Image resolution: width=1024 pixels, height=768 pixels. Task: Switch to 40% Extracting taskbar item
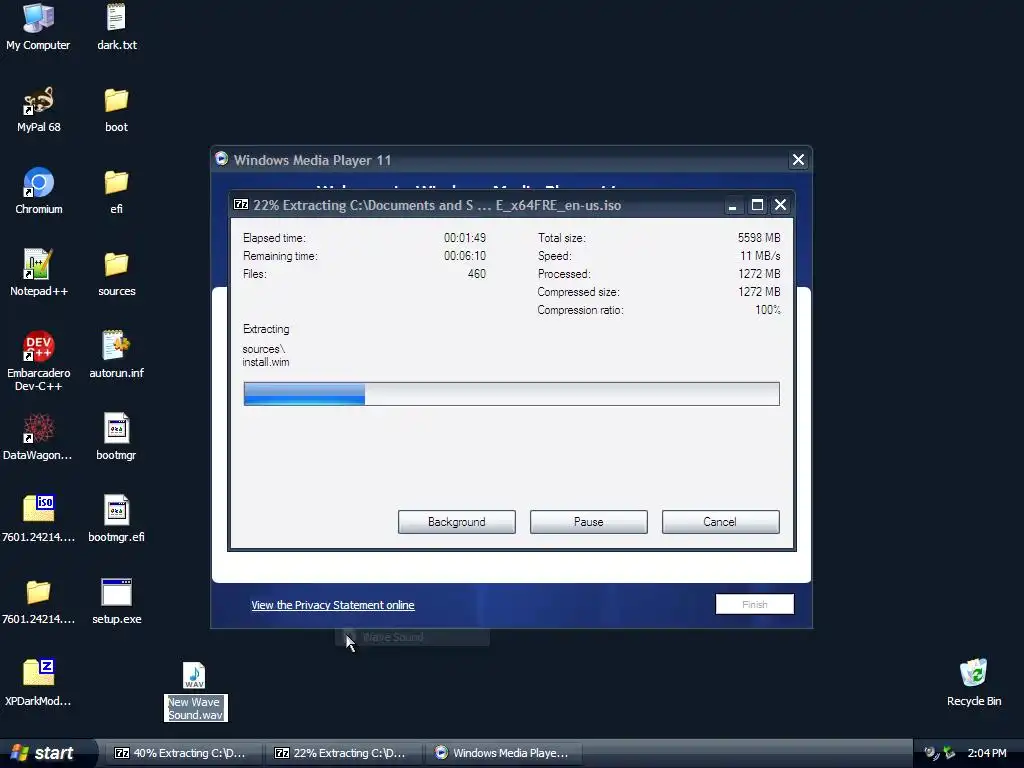point(182,753)
